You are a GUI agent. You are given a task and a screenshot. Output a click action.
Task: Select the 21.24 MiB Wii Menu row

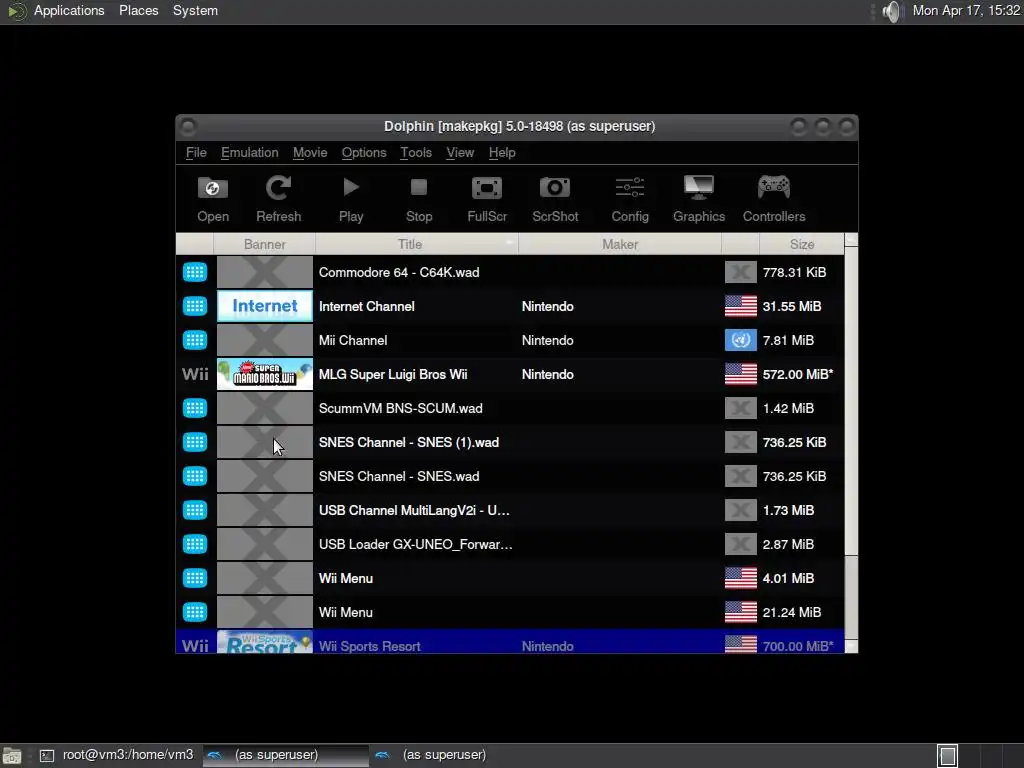(x=509, y=612)
